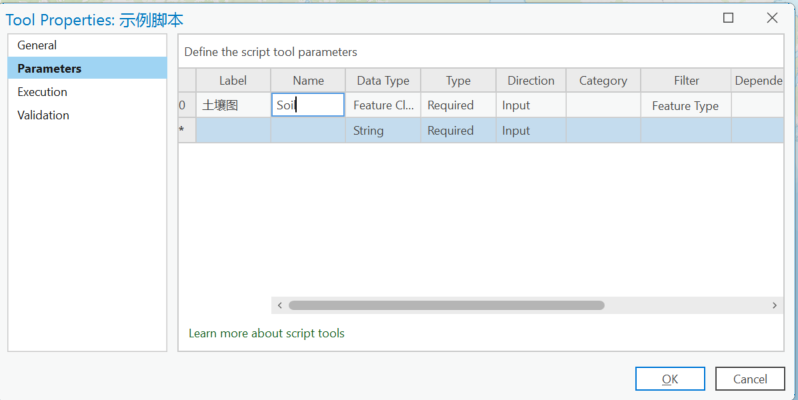The image size is (798, 400).
Task: Confirm the dialog with OK
Action: [670, 379]
